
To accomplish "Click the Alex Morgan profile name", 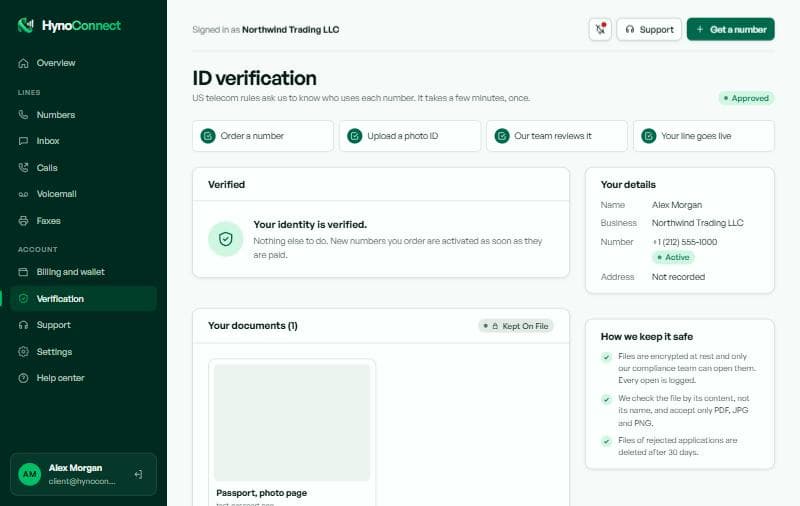I will click(76, 468).
